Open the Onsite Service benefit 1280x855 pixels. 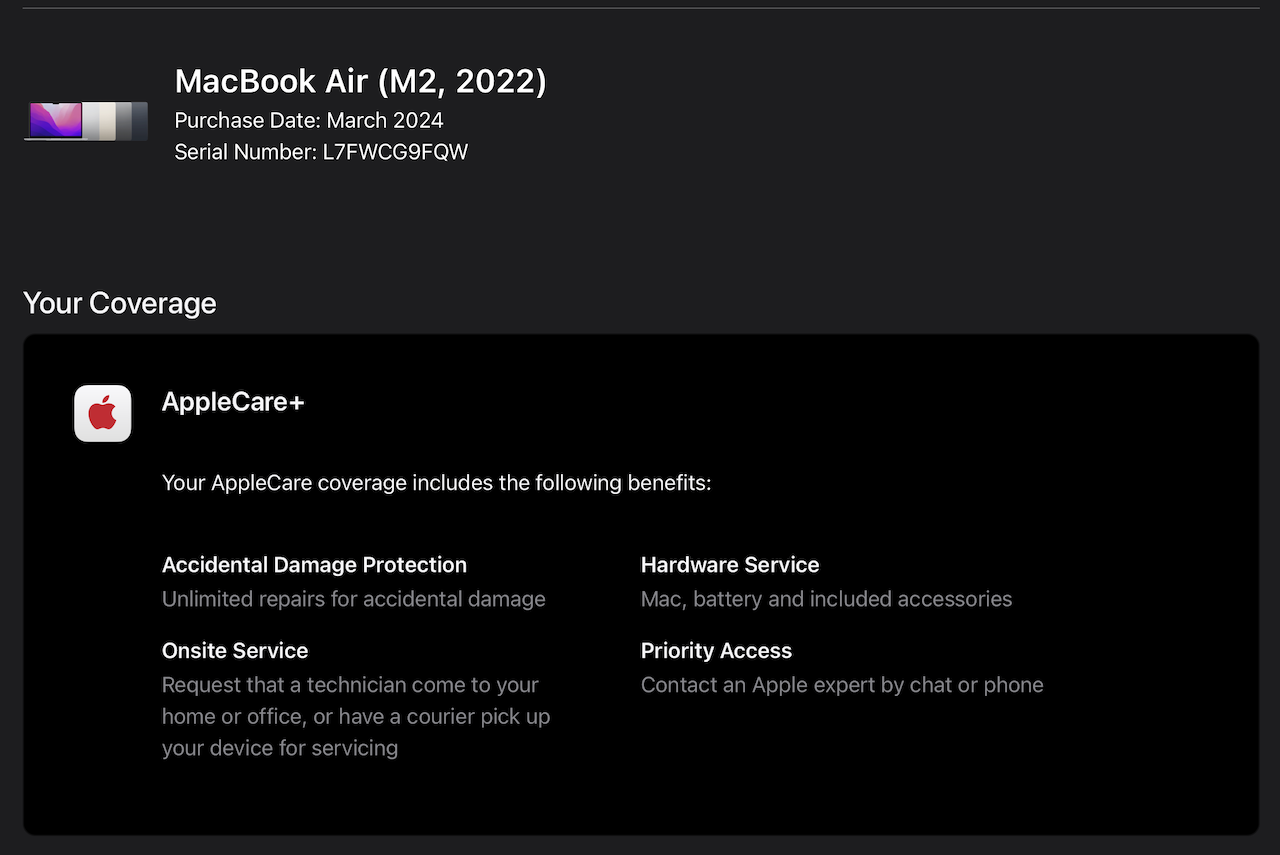[235, 651]
